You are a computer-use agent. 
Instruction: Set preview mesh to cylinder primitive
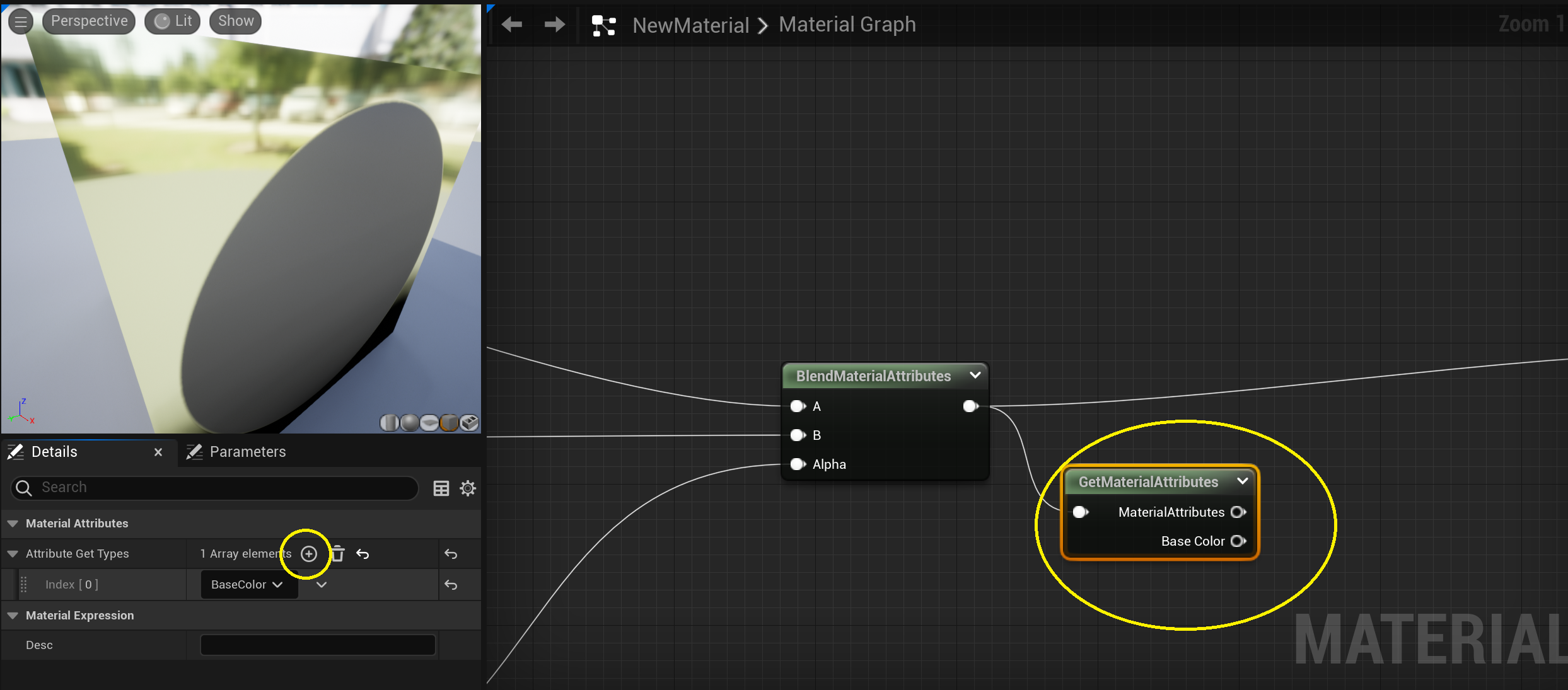pos(389,423)
